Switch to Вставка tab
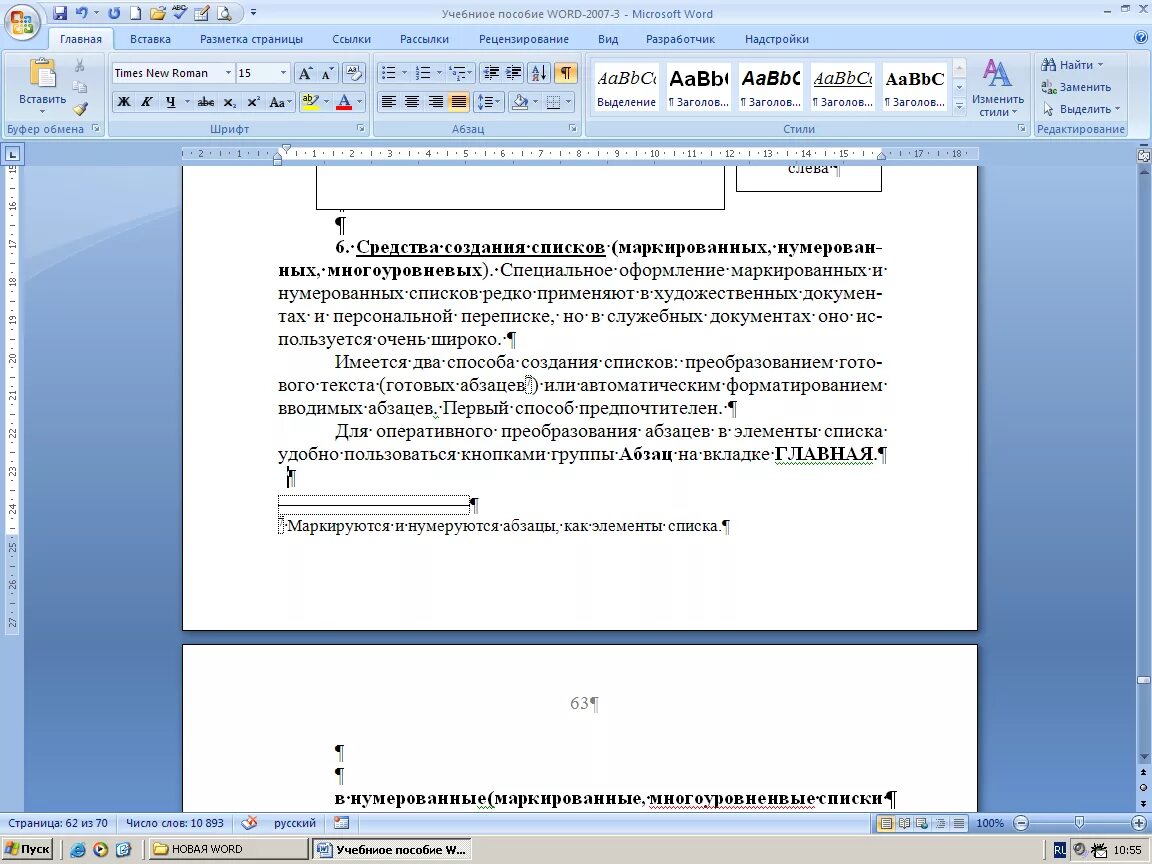1152x864 pixels. [x=150, y=39]
